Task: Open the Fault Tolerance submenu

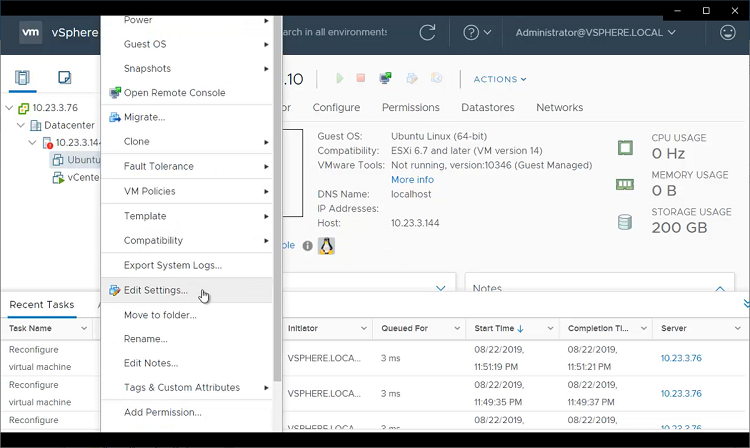Action: (x=187, y=166)
